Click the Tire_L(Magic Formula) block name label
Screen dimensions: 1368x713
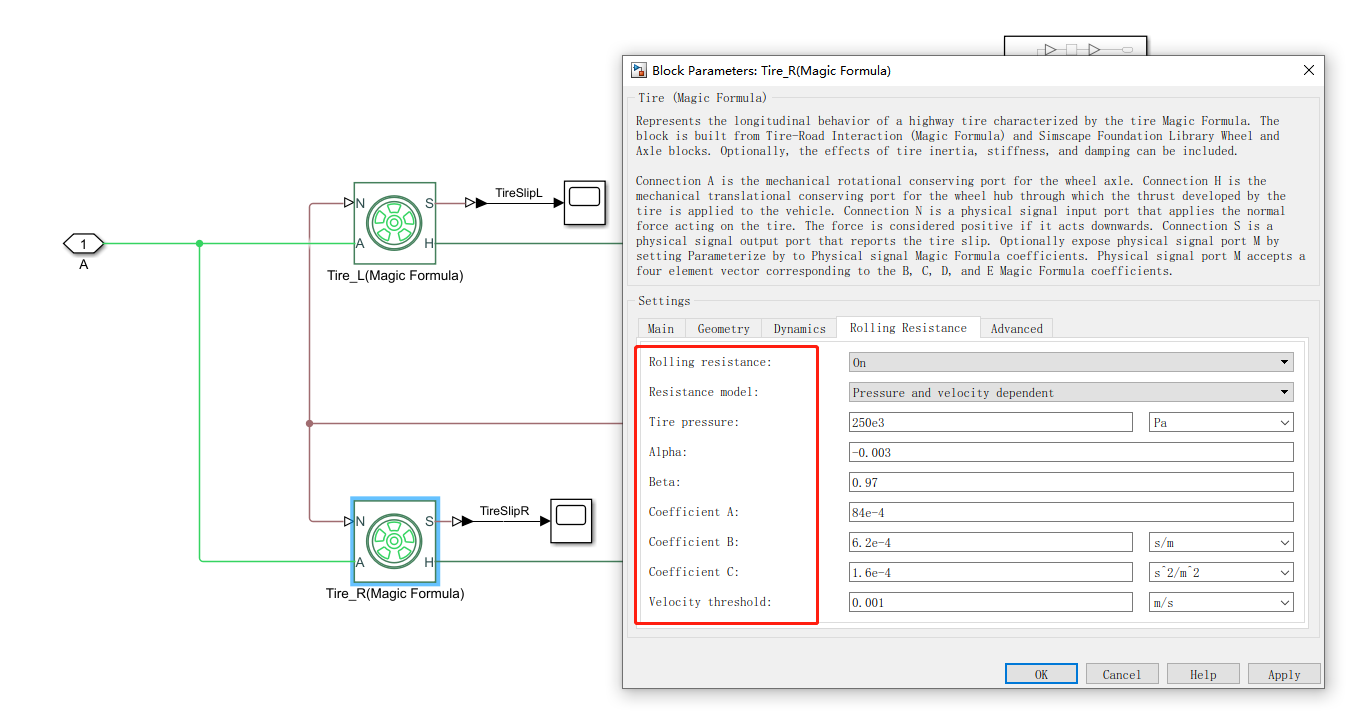pyautogui.click(x=395, y=275)
